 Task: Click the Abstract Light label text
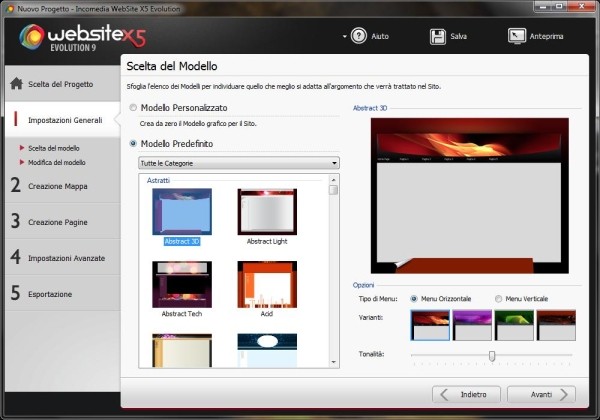(x=267, y=241)
